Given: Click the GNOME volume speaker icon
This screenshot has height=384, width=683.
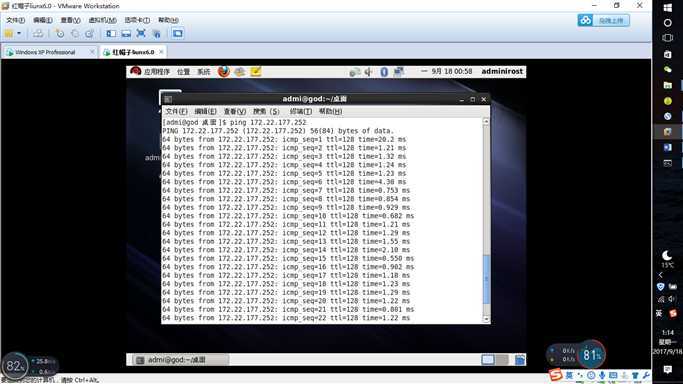Looking at the screenshot, I should tap(369, 72).
